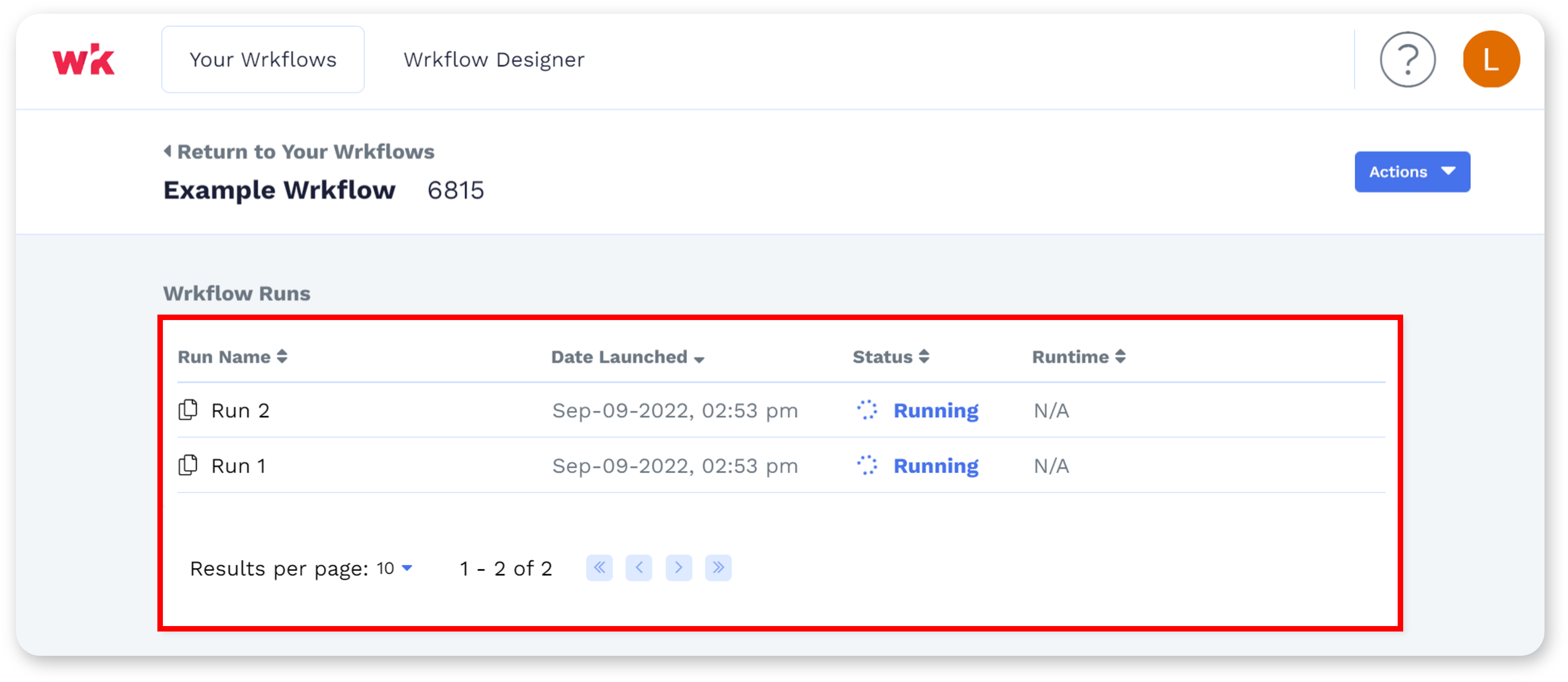Expand the Actions dropdown button
The image size is (1568, 682).
[1412, 171]
